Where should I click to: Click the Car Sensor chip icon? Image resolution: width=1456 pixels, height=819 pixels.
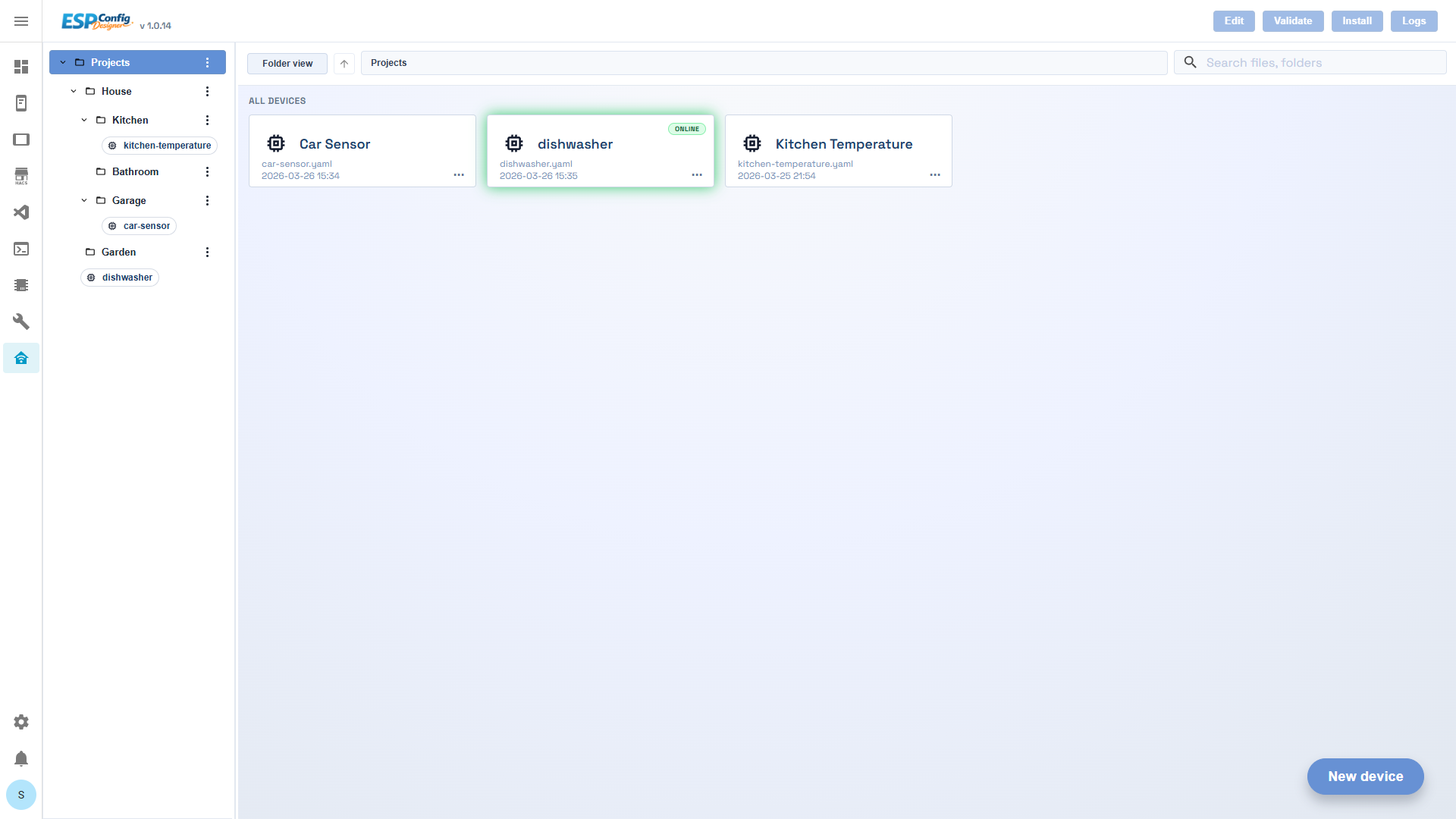coord(276,143)
